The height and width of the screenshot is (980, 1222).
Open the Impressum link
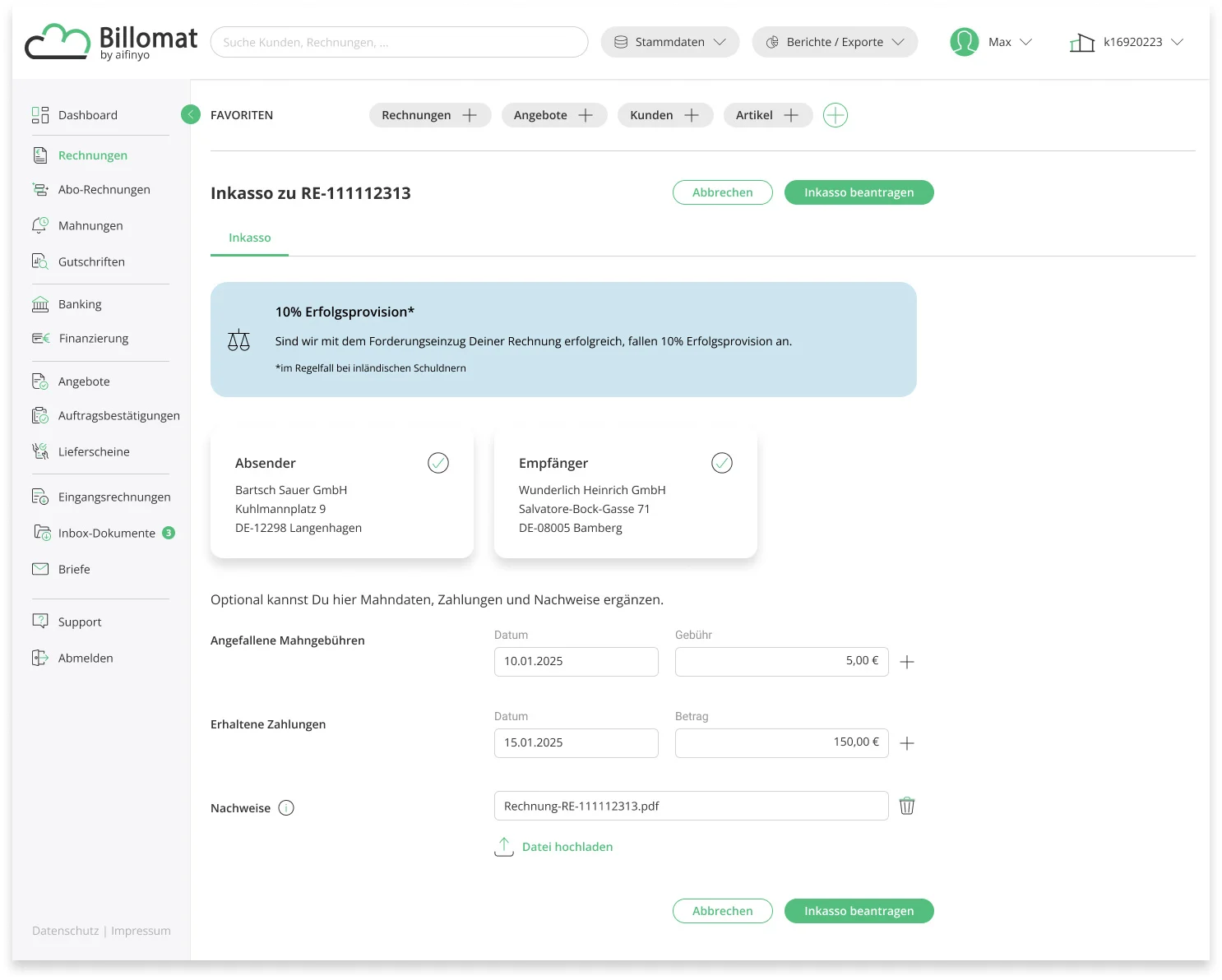click(141, 931)
